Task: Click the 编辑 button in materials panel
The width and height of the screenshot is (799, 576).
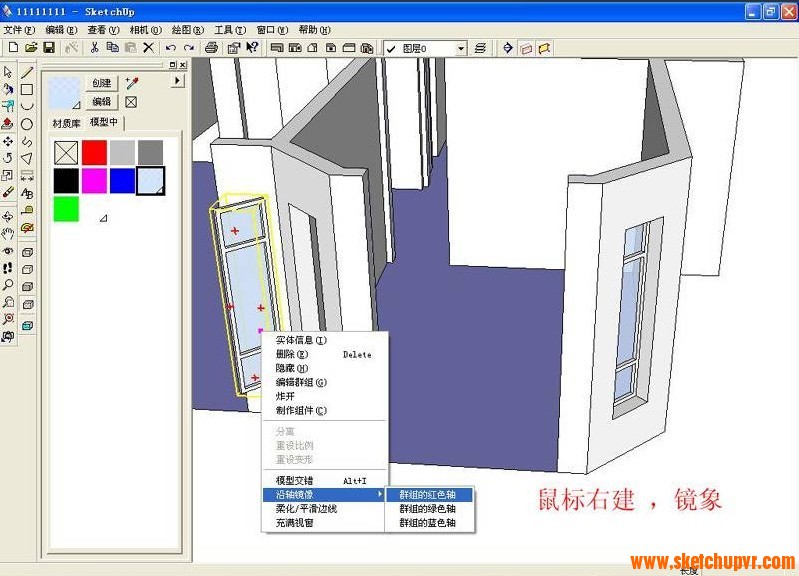Action: point(102,101)
